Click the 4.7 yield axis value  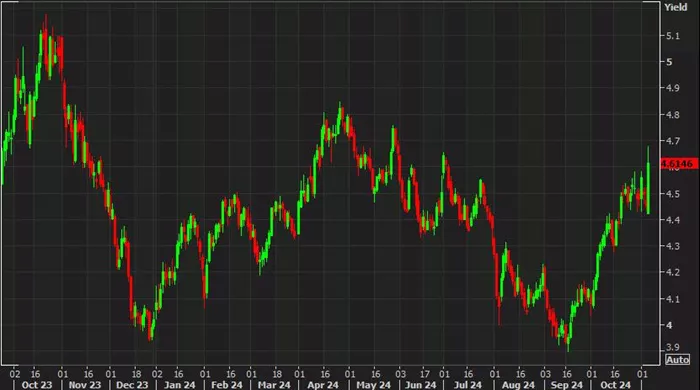pyautogui.click(x=673, y=141)
